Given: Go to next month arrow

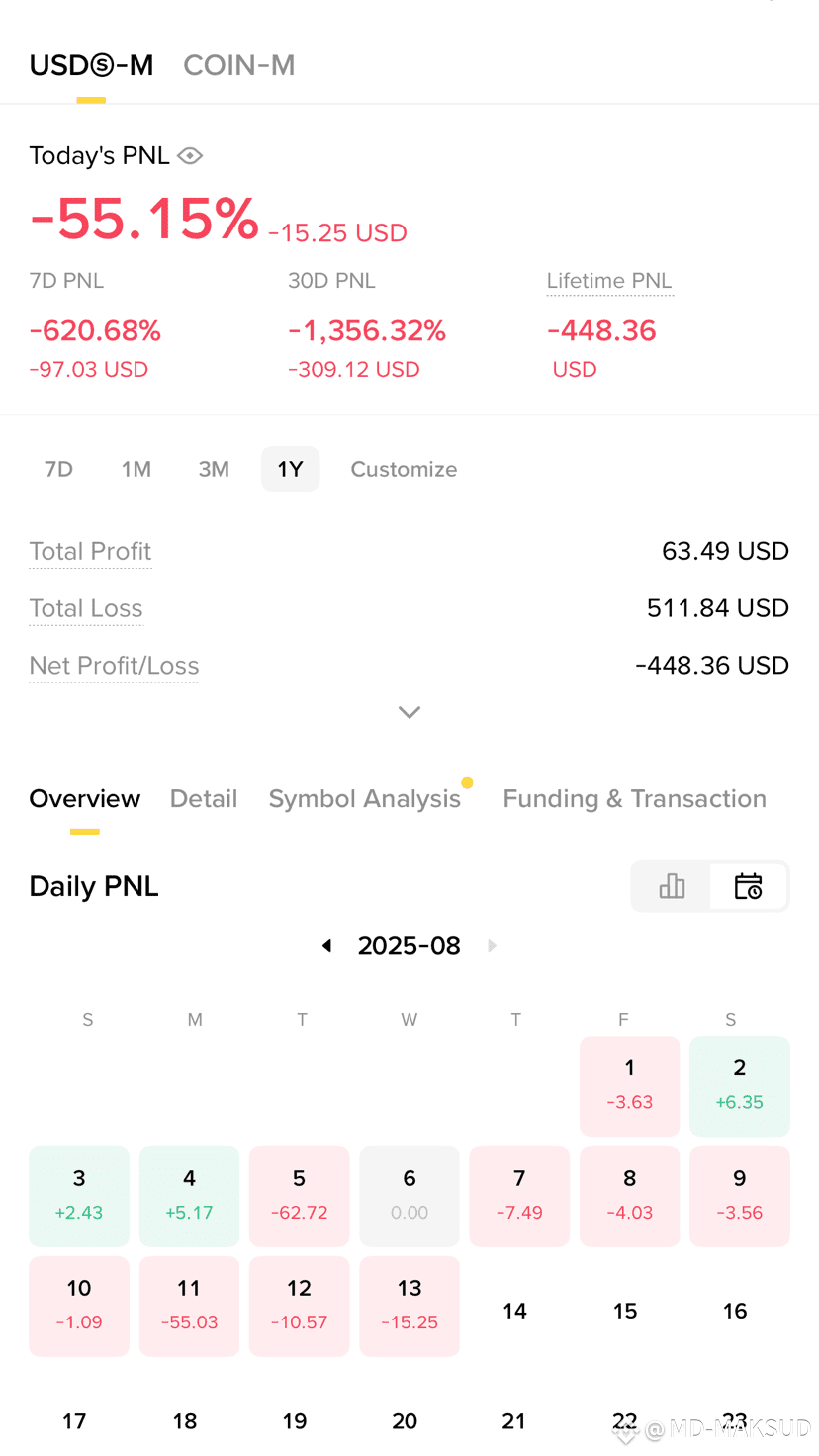Looking at the screenshot, I should point(492,946).
